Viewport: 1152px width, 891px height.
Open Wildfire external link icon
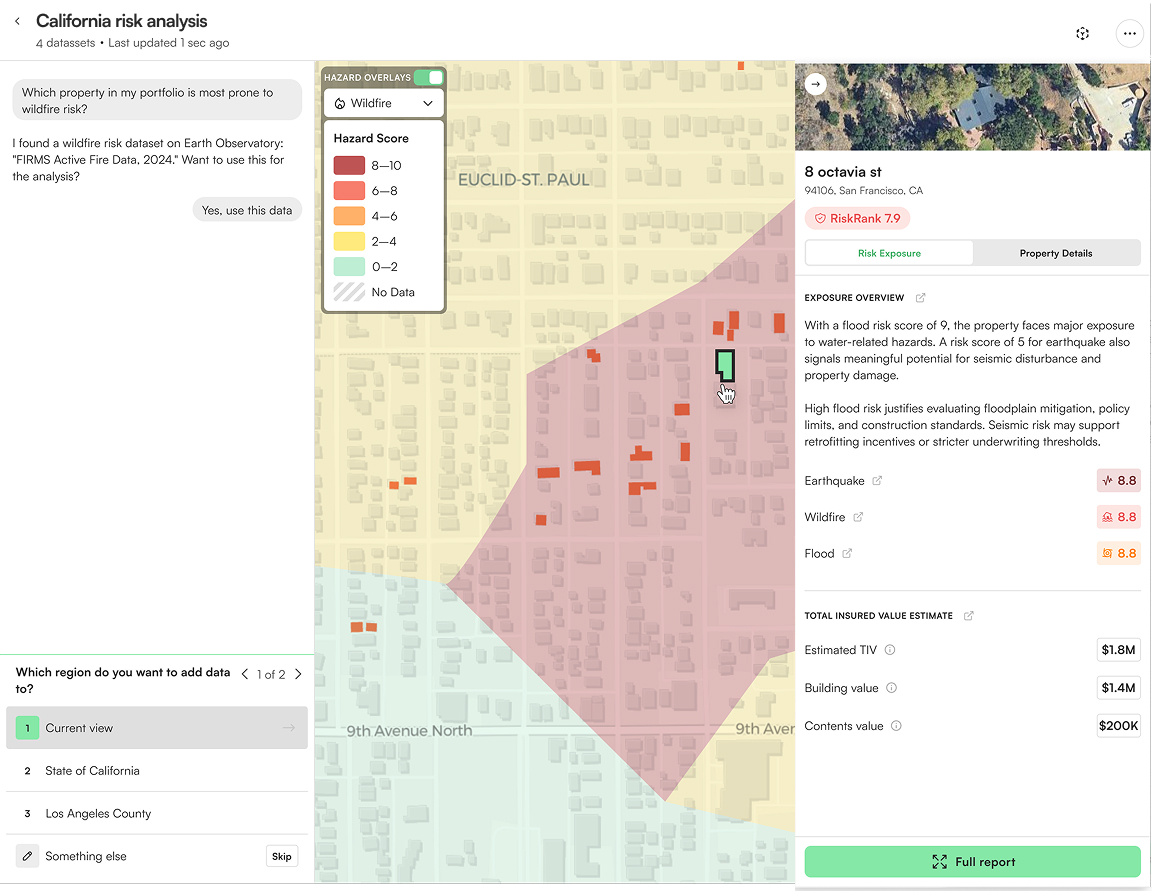[858, 517]
